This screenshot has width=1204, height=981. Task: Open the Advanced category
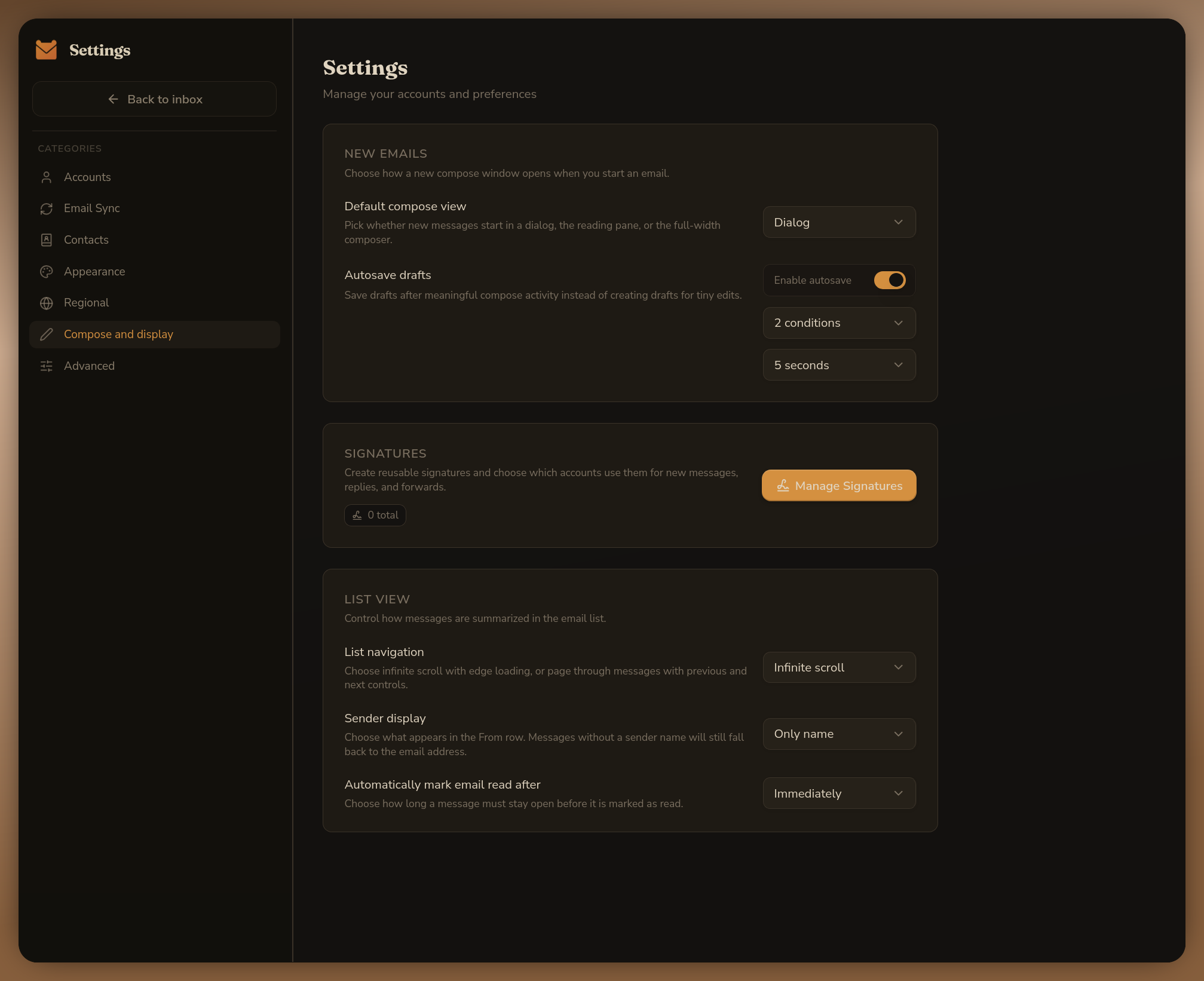coord(154,366)
